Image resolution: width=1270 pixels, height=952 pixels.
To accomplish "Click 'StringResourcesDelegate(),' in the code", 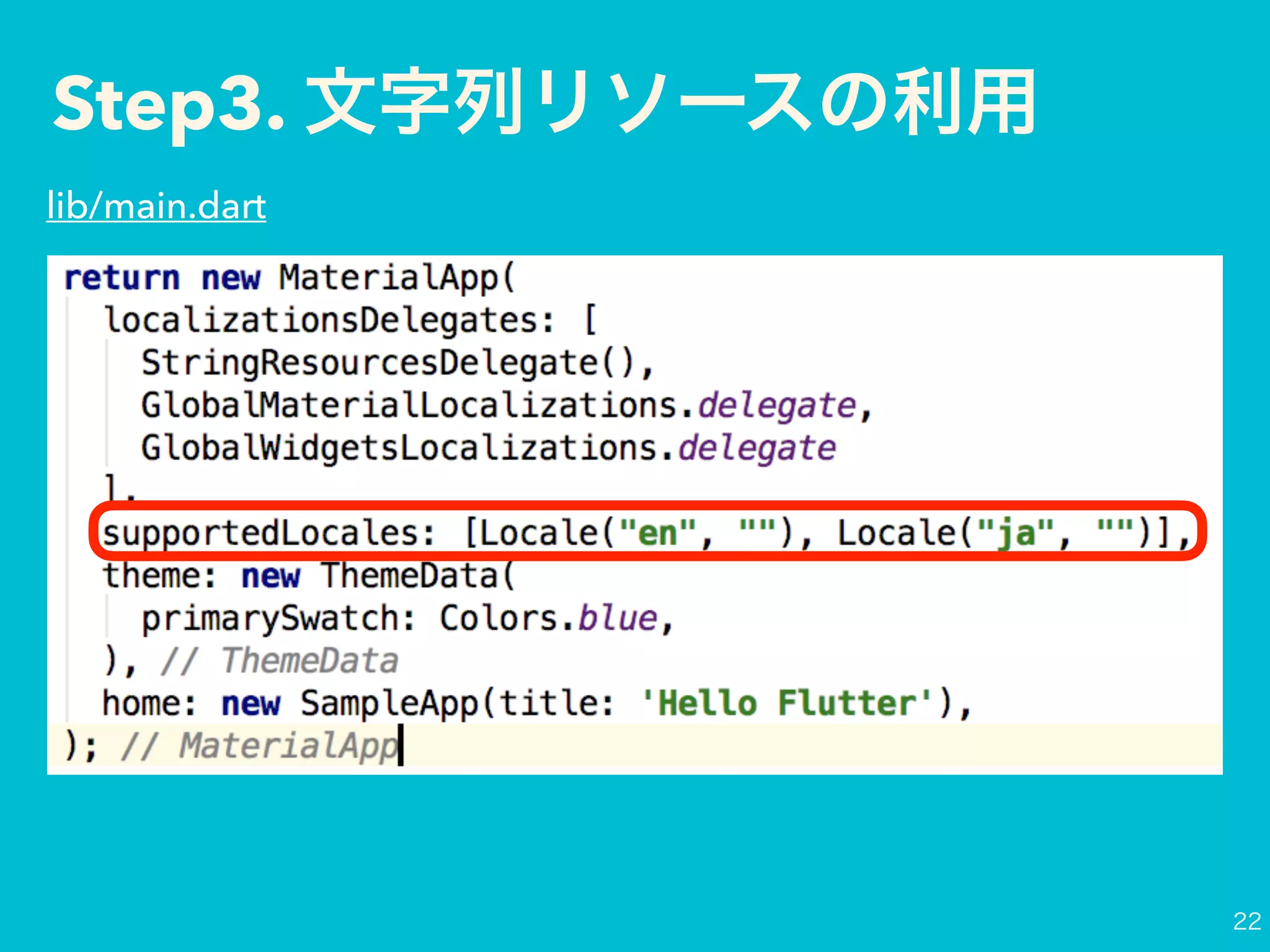I will click(x=397, y=363).
